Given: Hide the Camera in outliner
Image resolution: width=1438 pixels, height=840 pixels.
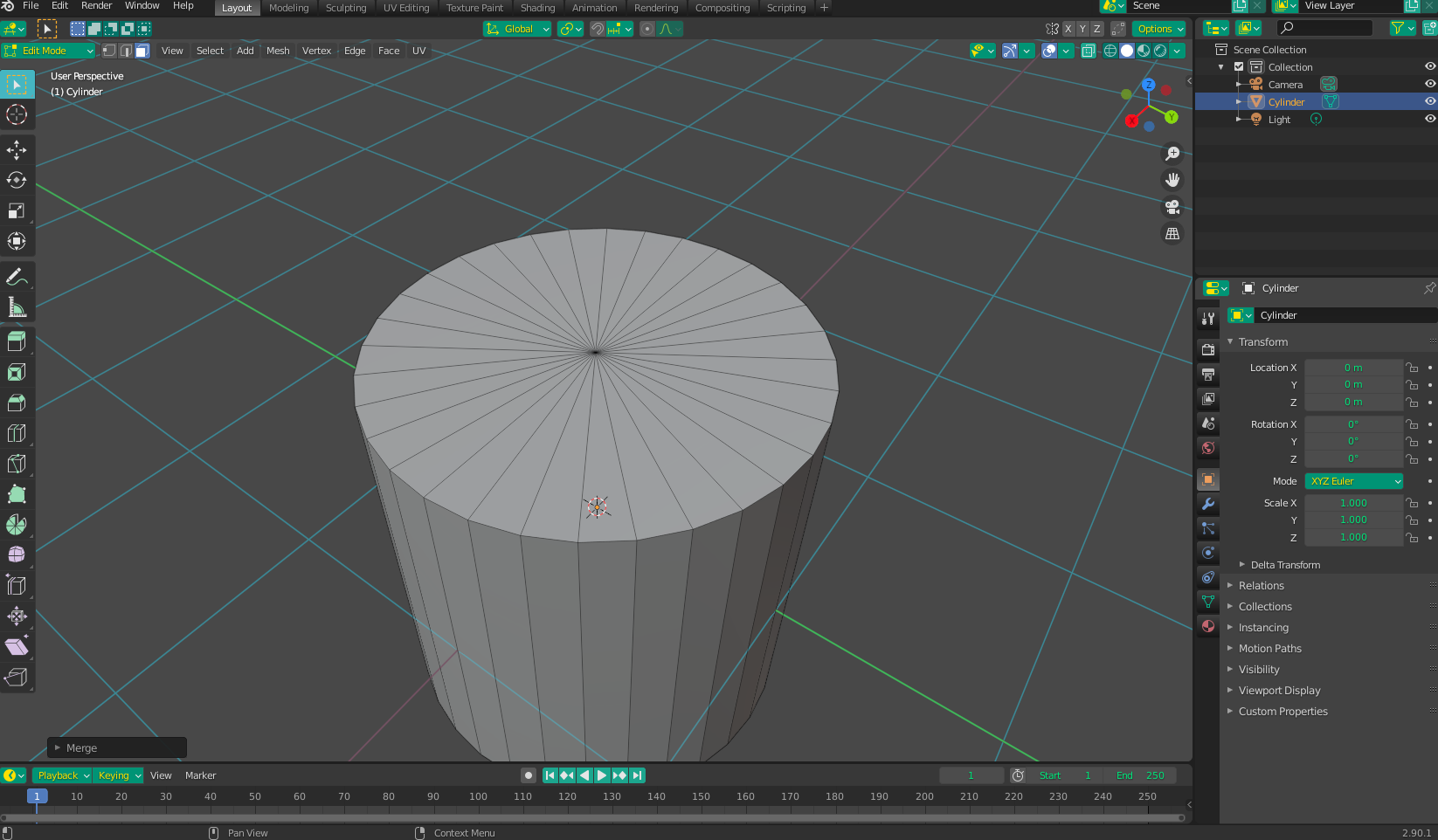Looking at the screenshot, I should (1430, 84).
